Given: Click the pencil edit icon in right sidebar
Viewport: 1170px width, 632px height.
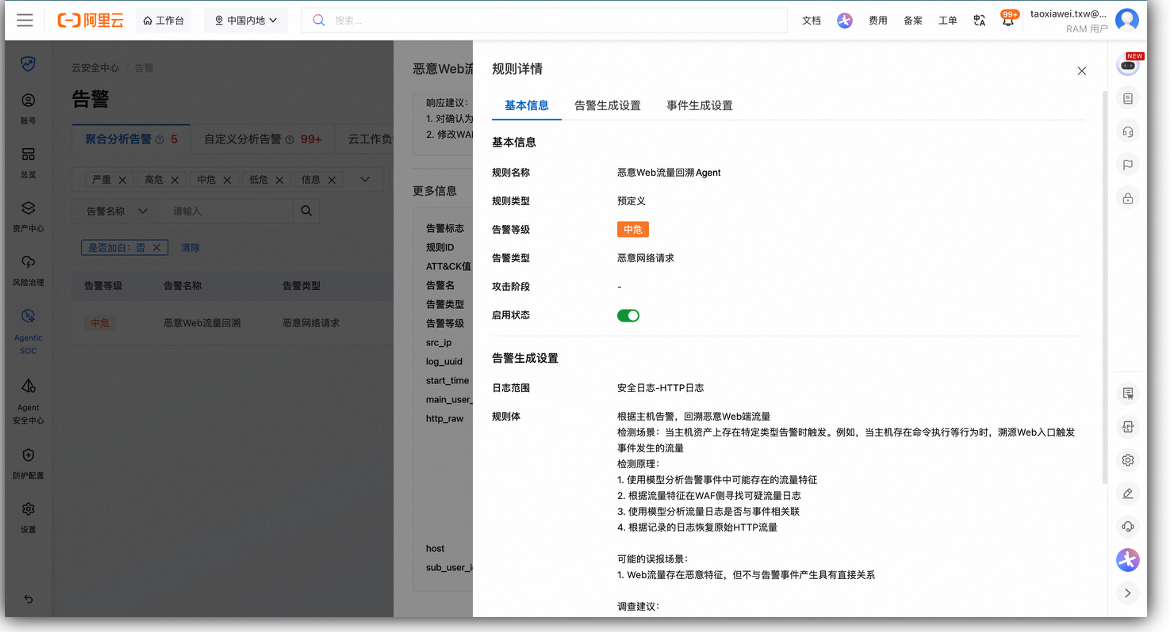Looking at the screenshot, I should (x=1128, y=493).
